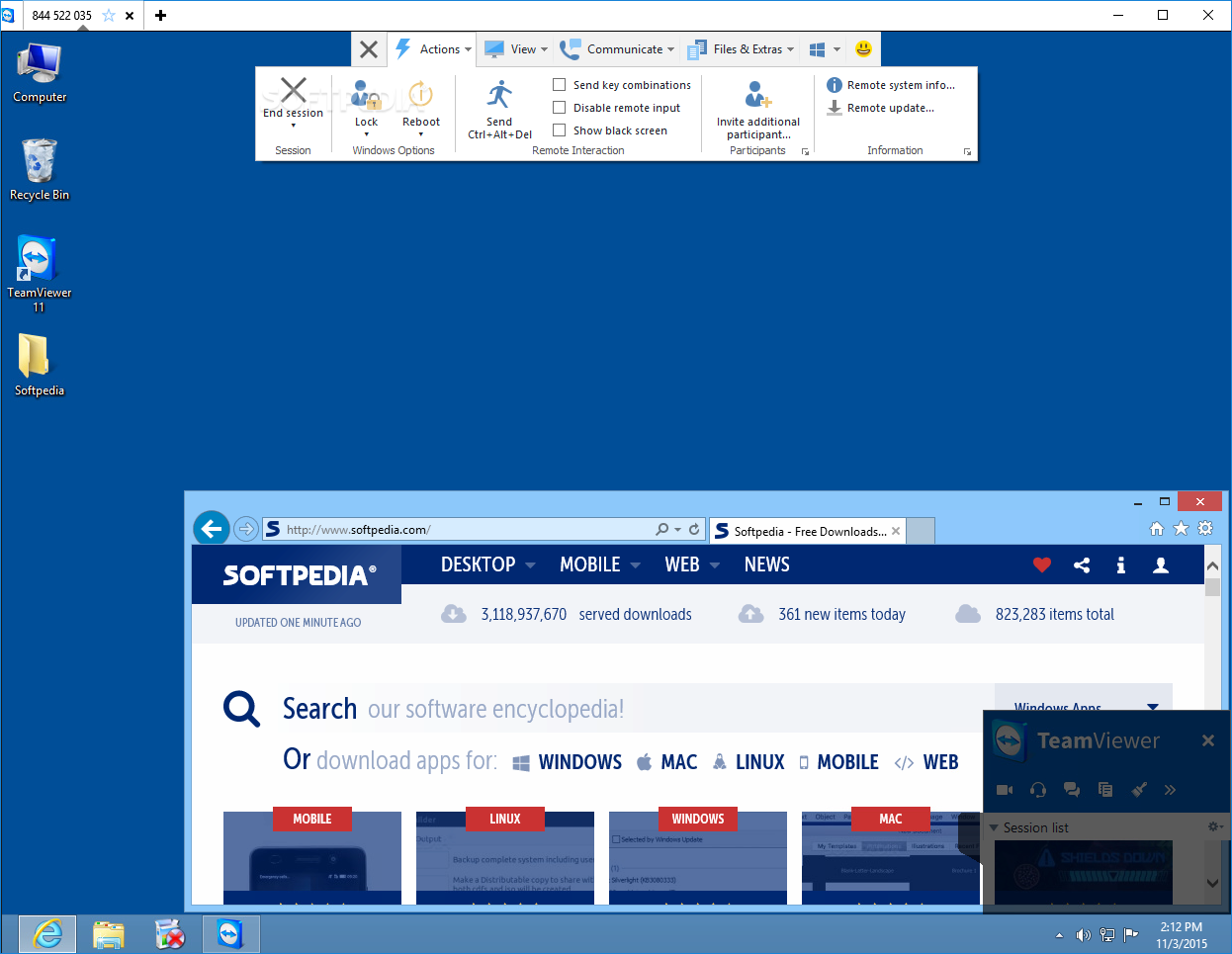Open the Windows Apps search category dropdown
The width and height of the screenshot is (1232, 954).
coord(1084,707)
